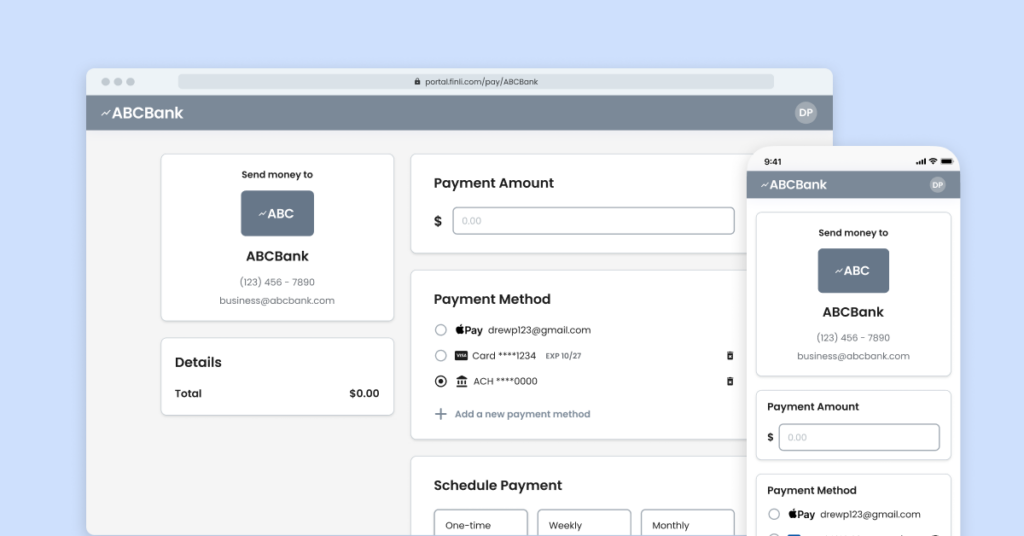Click the mobile battery status icon
The image size is (1024, 536).
(946, 161)
